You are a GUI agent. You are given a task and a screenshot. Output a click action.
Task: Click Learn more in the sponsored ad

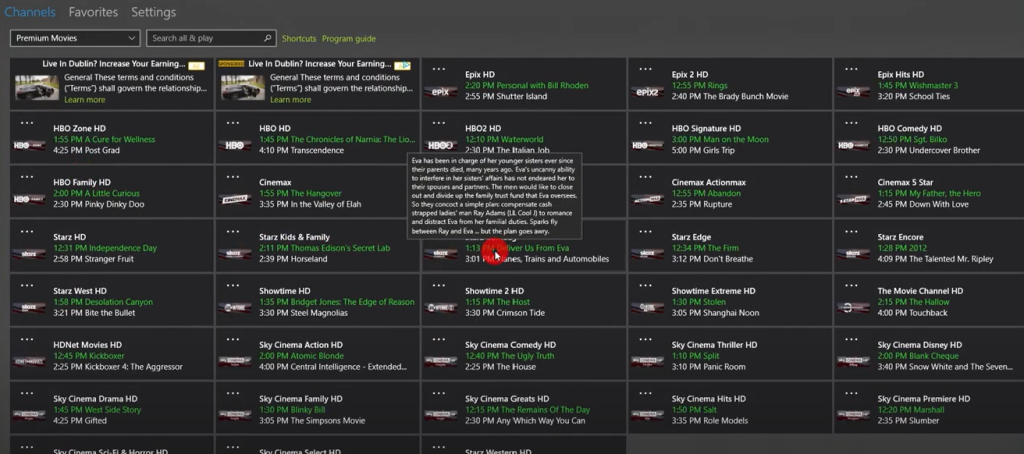(291, 100)
